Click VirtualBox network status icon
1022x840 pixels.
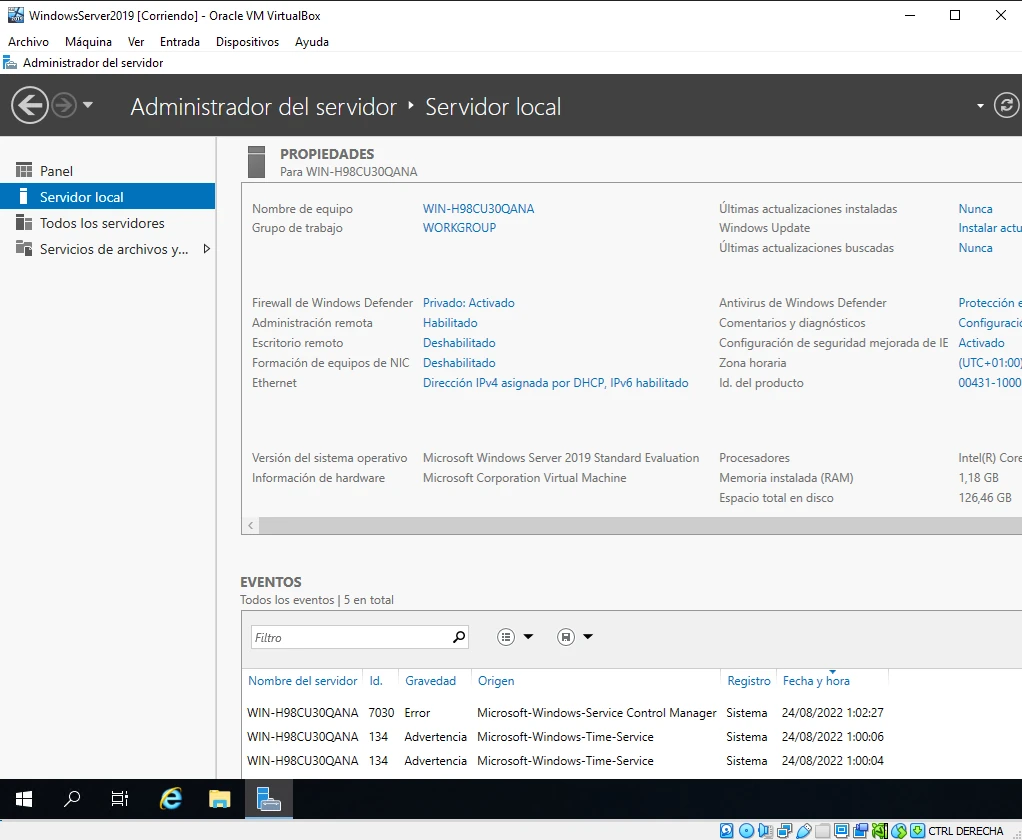click(785, 830)
